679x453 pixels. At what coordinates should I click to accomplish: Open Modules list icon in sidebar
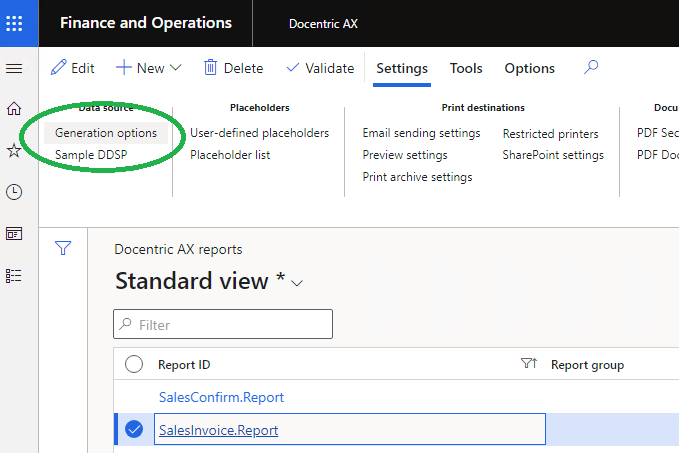(x=14, y=276)
